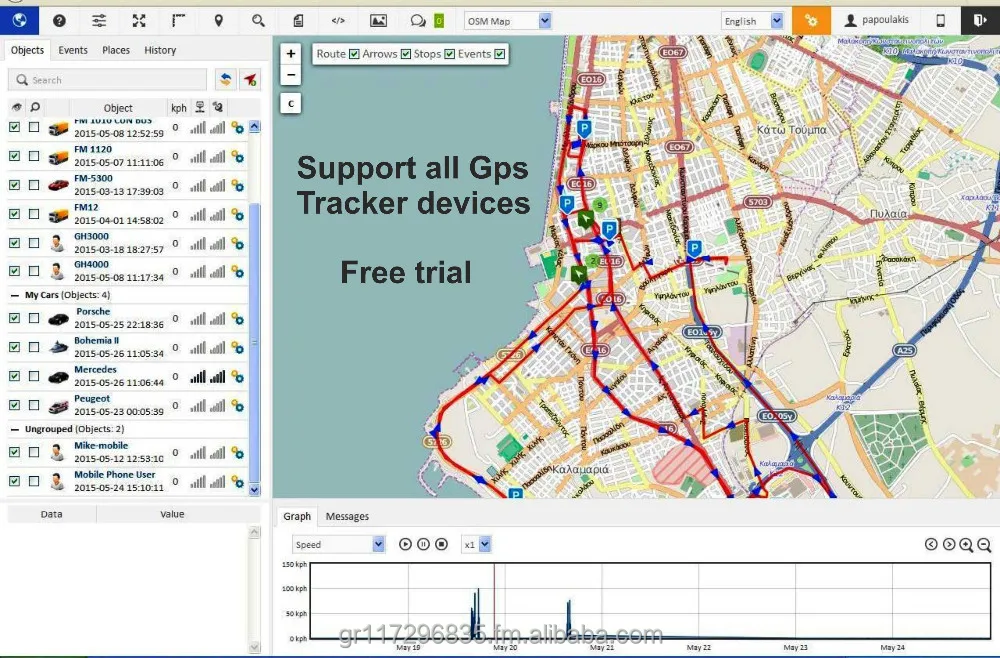Image resolution: width=1000 pixels, height=658 pixels.
Task: Disable the Stops checkbox on the map
Action: [451, 54]
